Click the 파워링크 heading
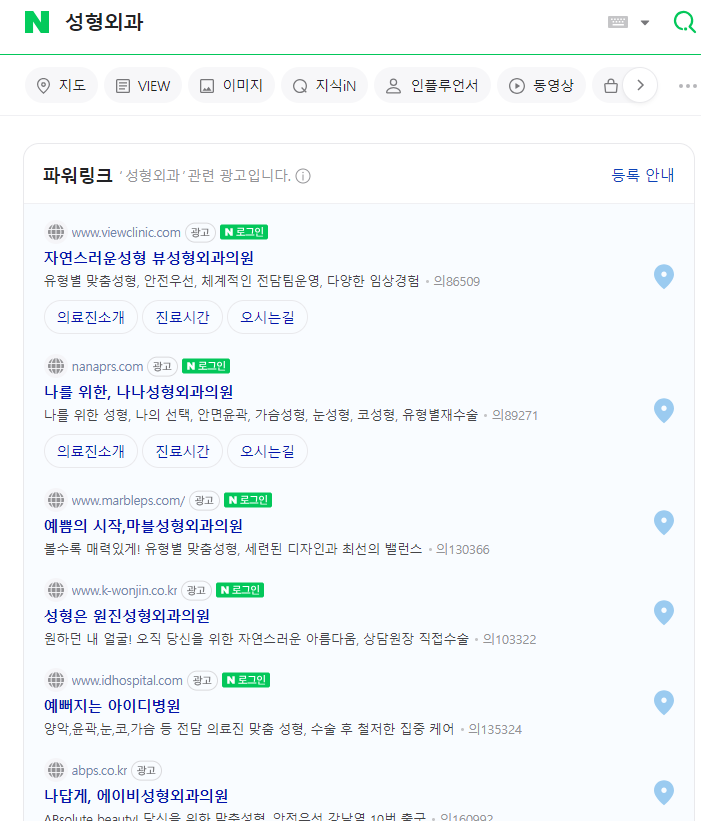 coord(77,175)
